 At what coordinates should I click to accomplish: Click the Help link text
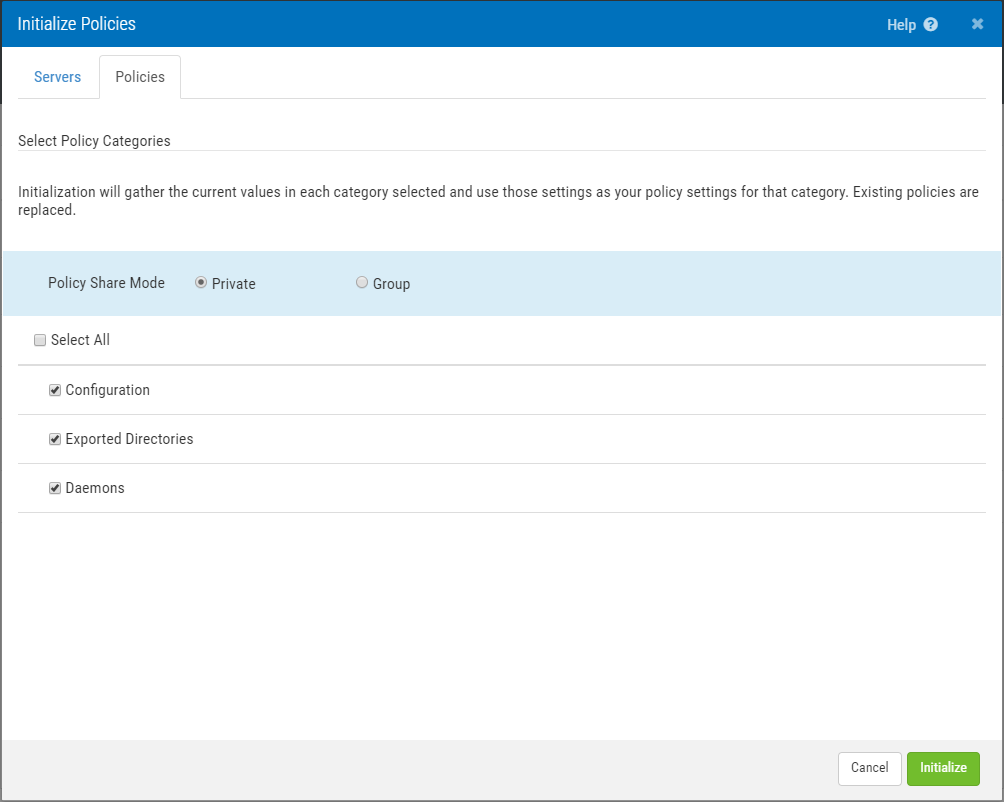point(901,25)
